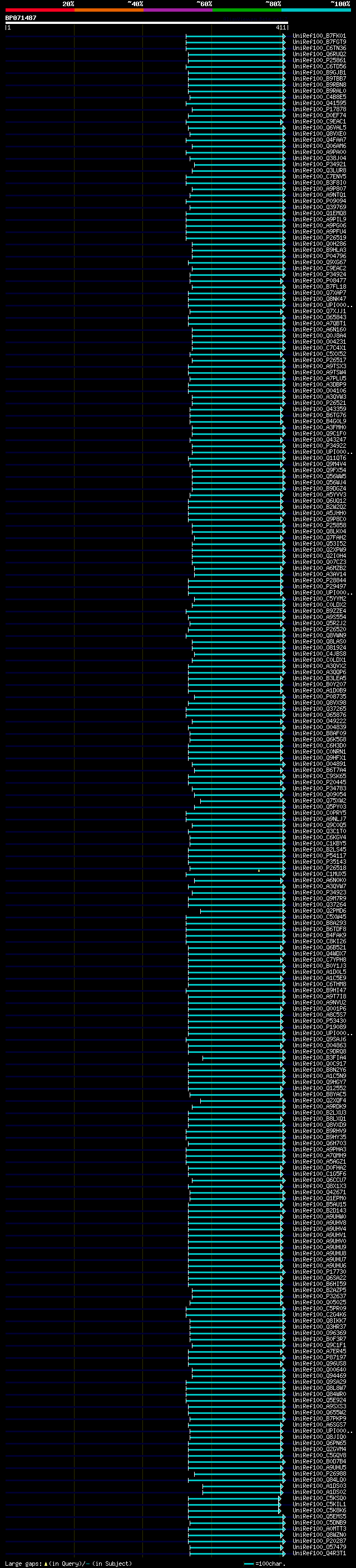Image resolution: width=356 pixels, height=1568 pixels.
Task: Open hit UniRef100_C6TN36
Action: click(x=319, y=48)
